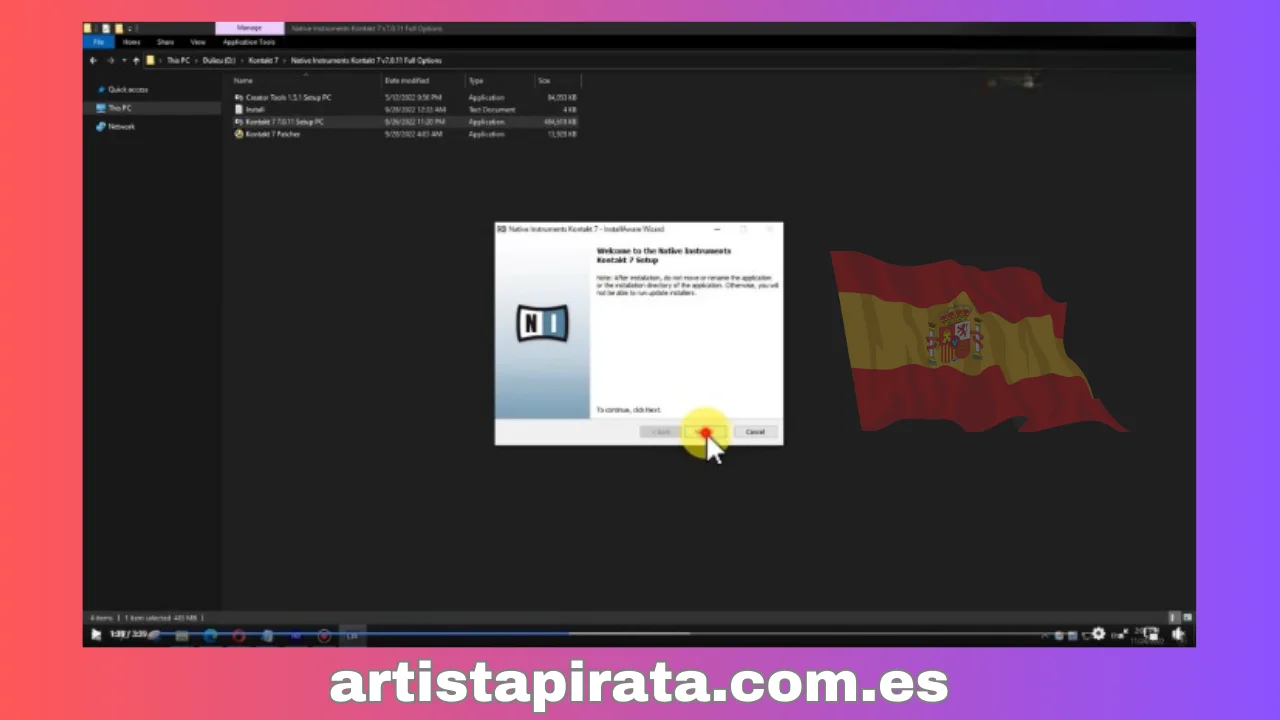The image size is (1280, 720).
Task: Switch to the Home ribbon tab
Action: coord(132,42)
